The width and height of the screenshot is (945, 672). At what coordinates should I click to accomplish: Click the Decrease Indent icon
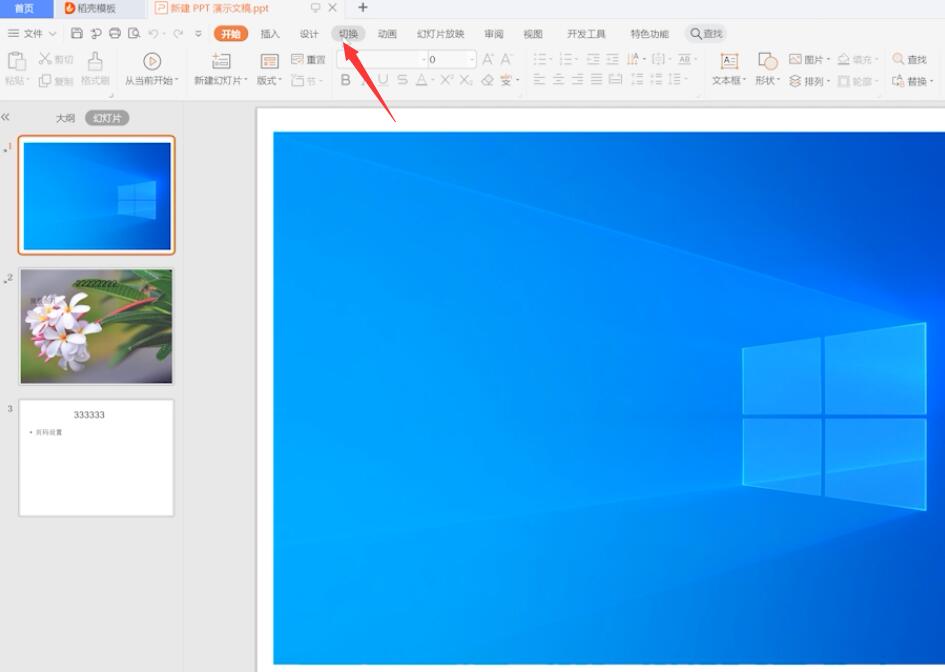[593, 58]
